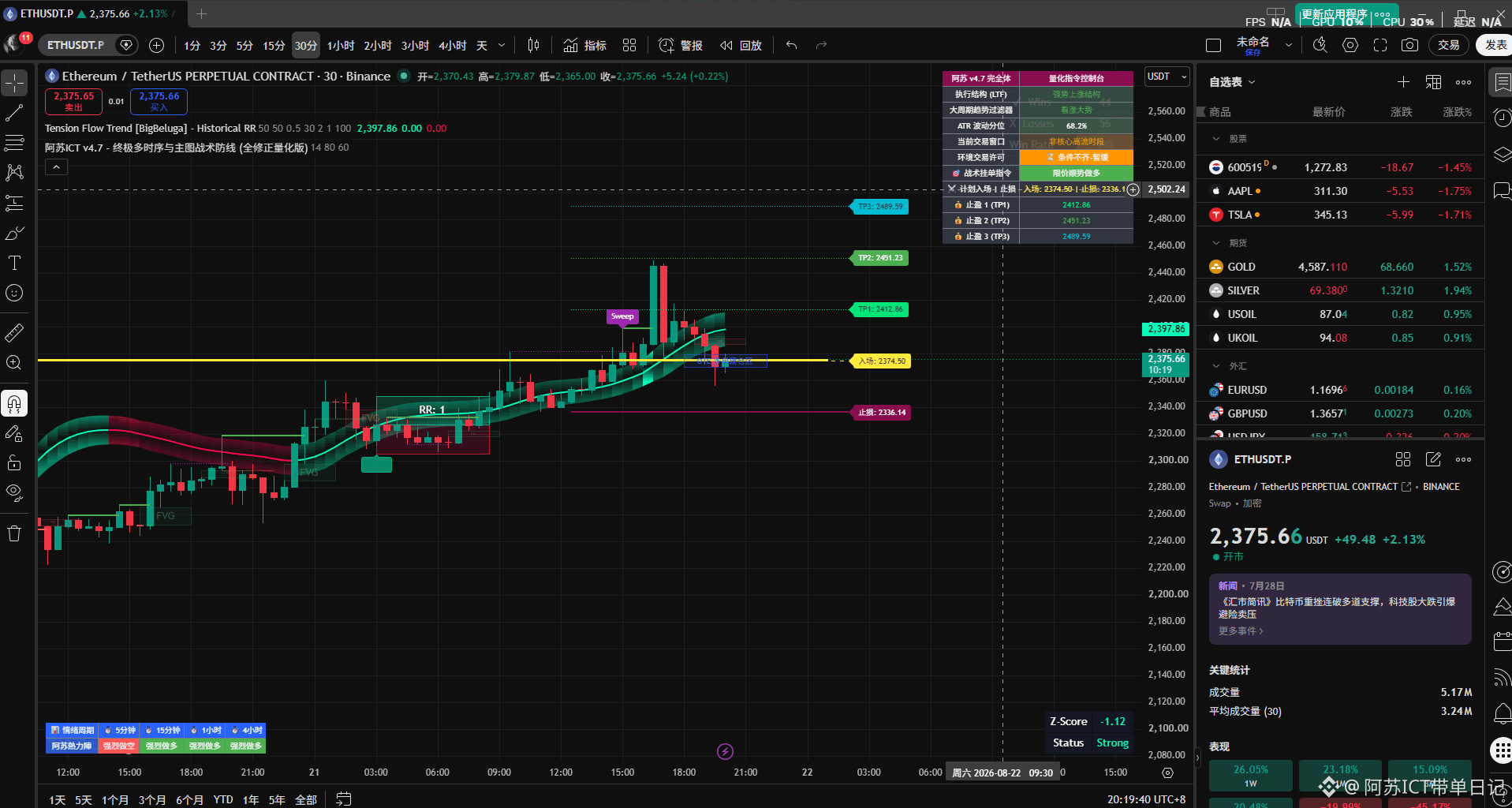
Task: Collapse the indicator legend arrow
Action: (56, 167)
